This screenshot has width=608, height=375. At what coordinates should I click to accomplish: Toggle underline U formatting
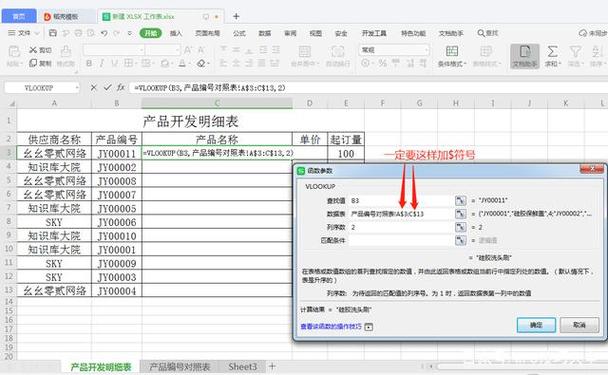tap(114, 63)
